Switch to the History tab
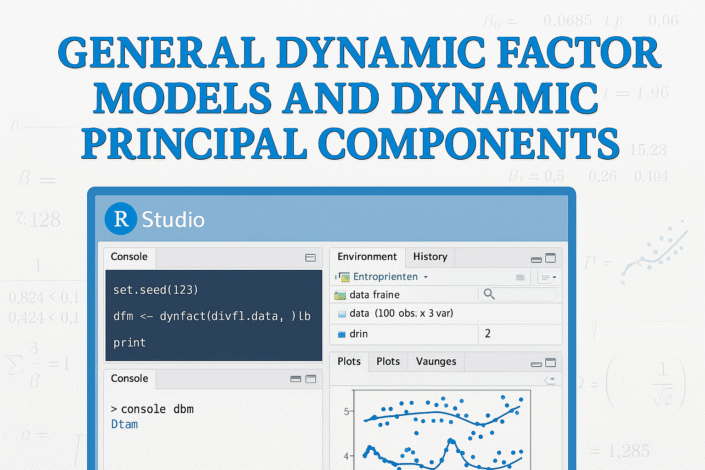The height and width of the screenshot is (470, 705). pos(430,257)
